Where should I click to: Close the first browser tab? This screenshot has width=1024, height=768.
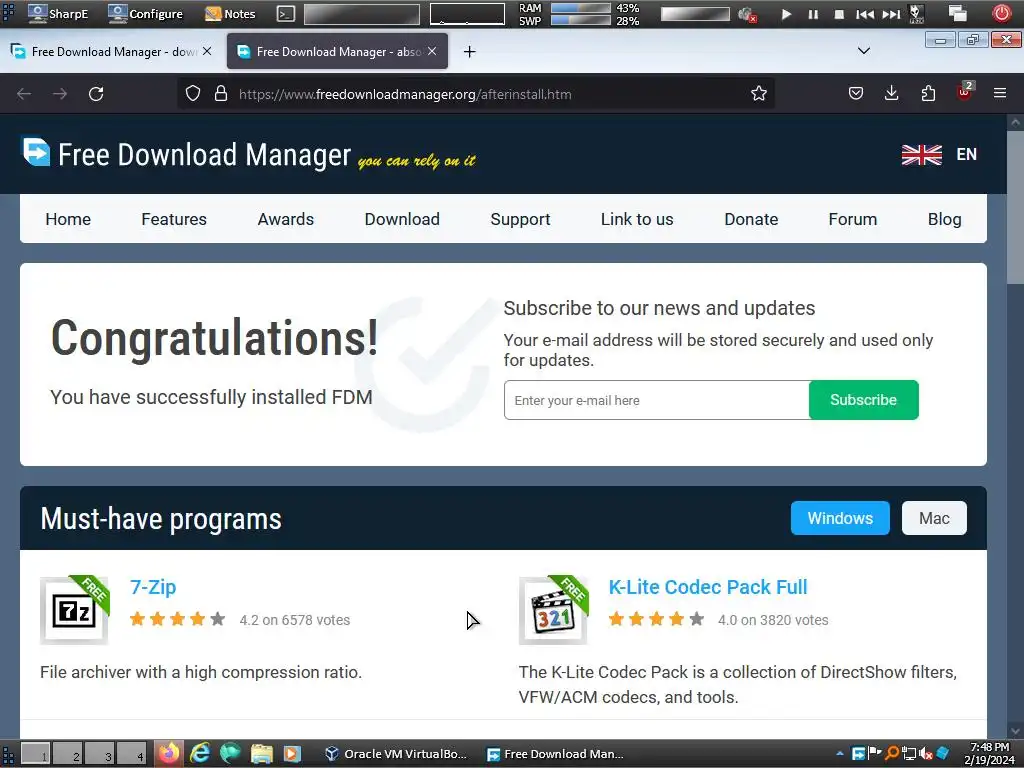pyautogui.click(x=207, y=51)
